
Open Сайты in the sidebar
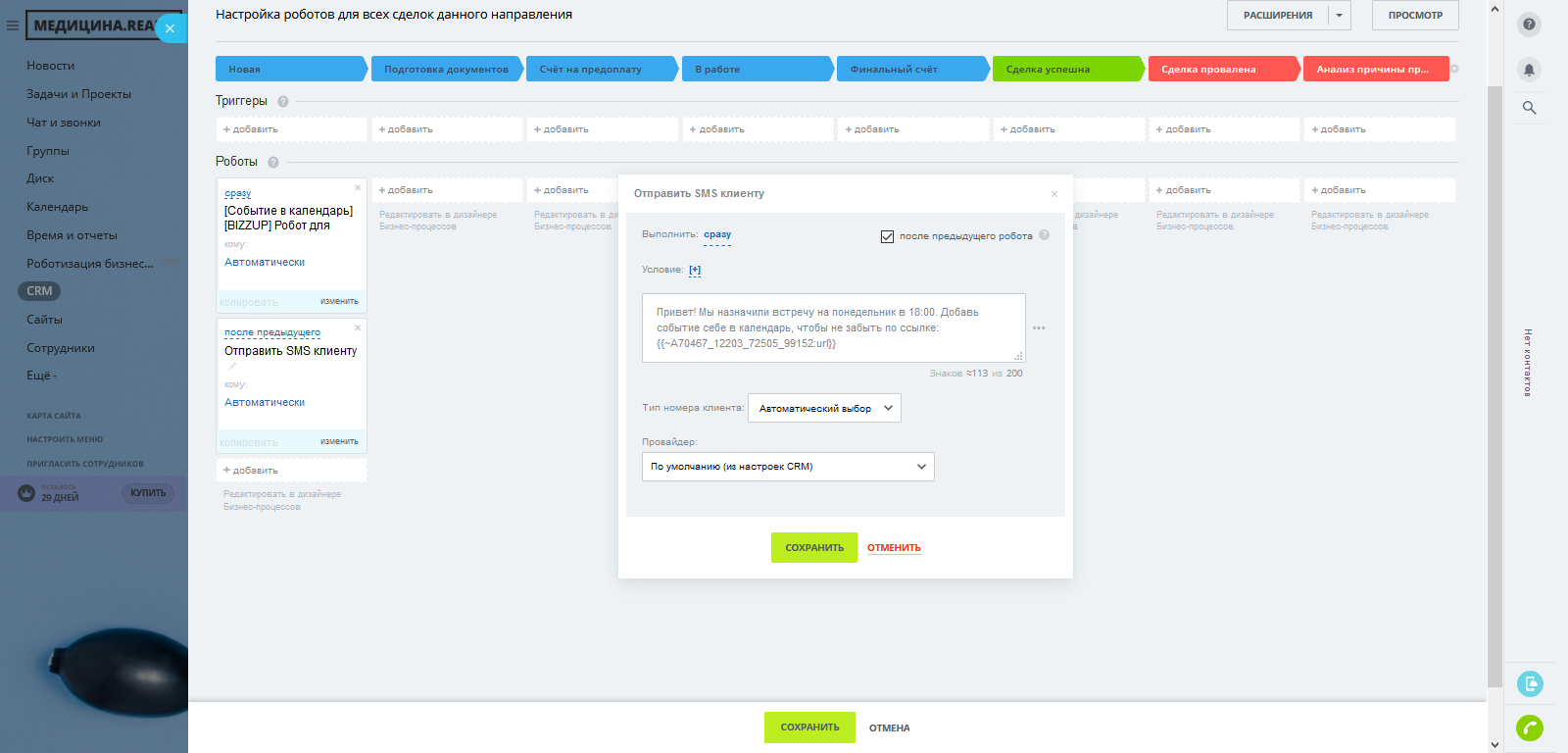coord(44,320)
